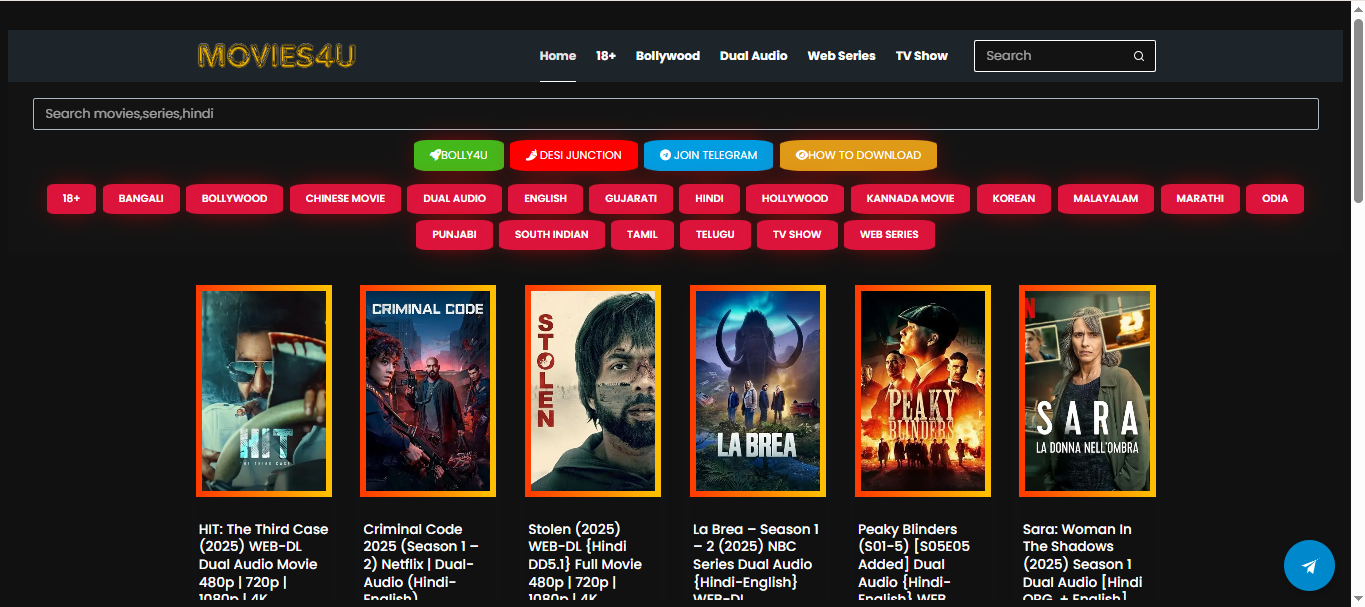Open the Sara poster thumbnail
1365x607 pixels.
point(1087,391)
